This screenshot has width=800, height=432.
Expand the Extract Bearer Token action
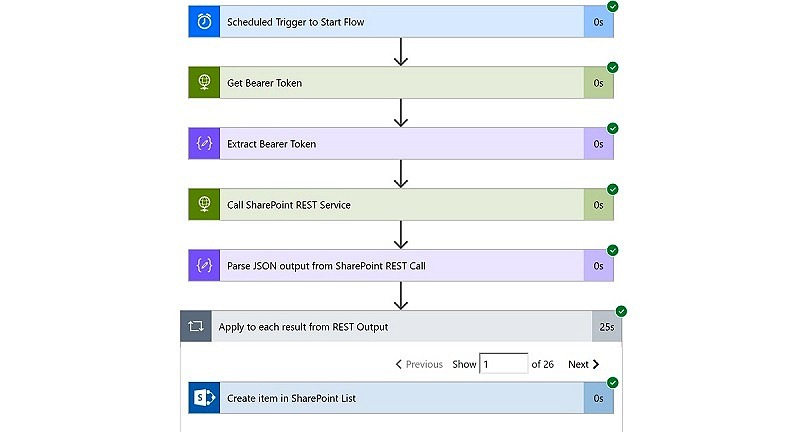[402, 144]
